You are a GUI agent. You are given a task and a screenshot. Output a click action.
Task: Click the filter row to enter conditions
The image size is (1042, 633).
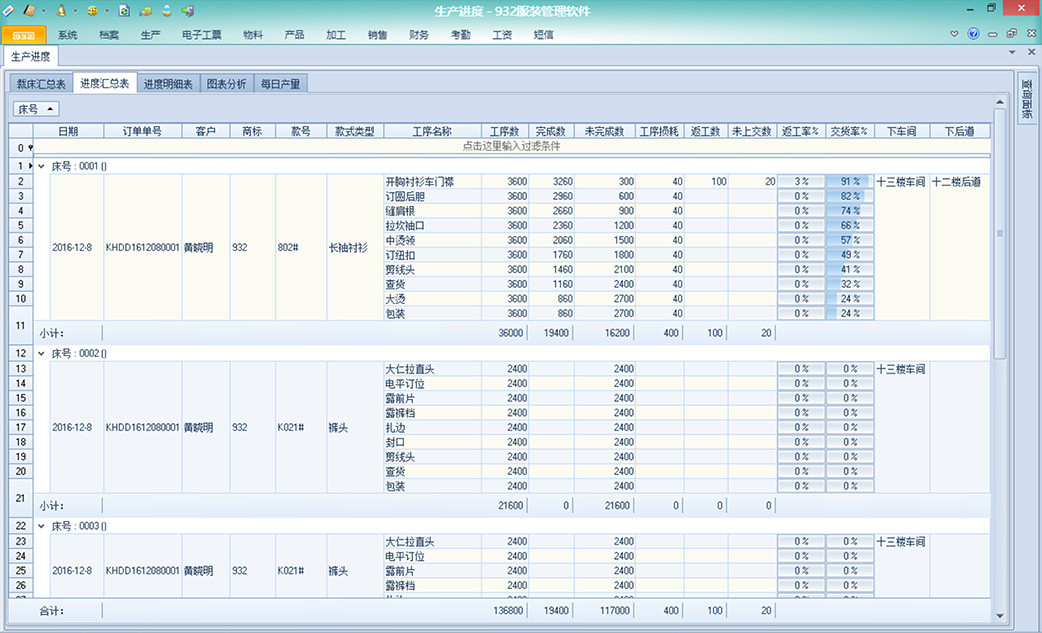[x=512, y=147]
